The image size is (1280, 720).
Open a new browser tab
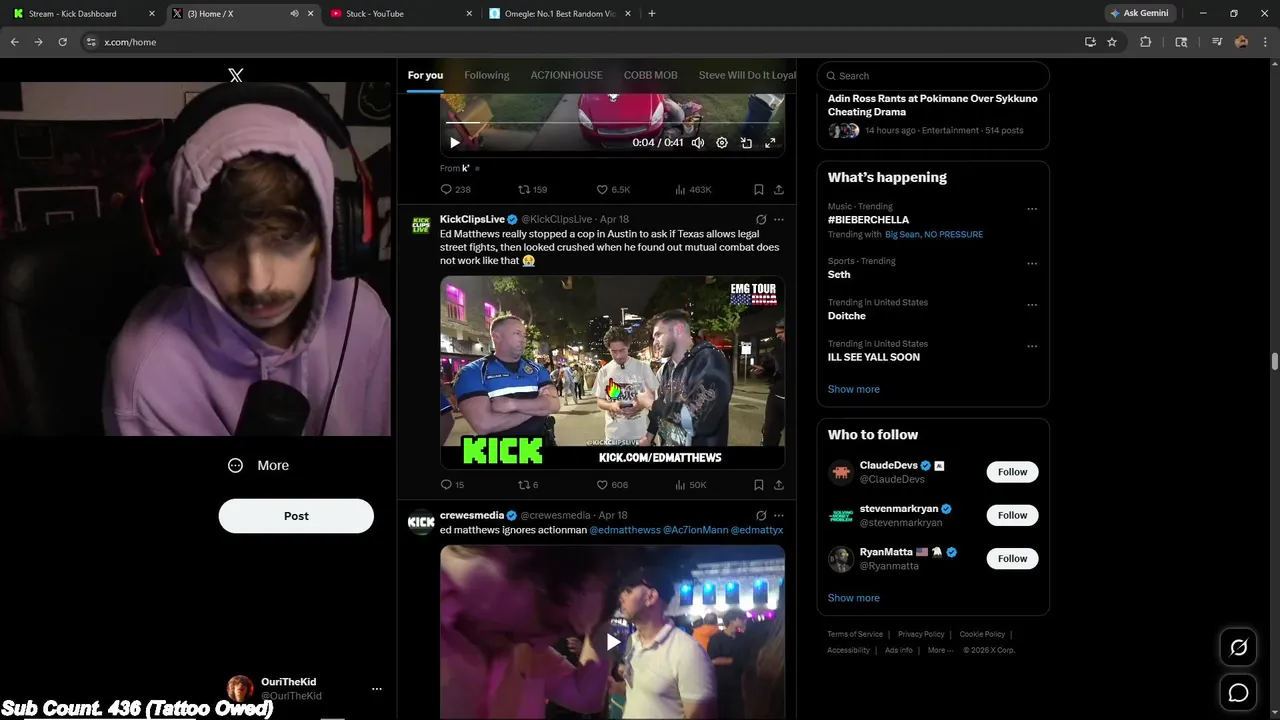651,14
